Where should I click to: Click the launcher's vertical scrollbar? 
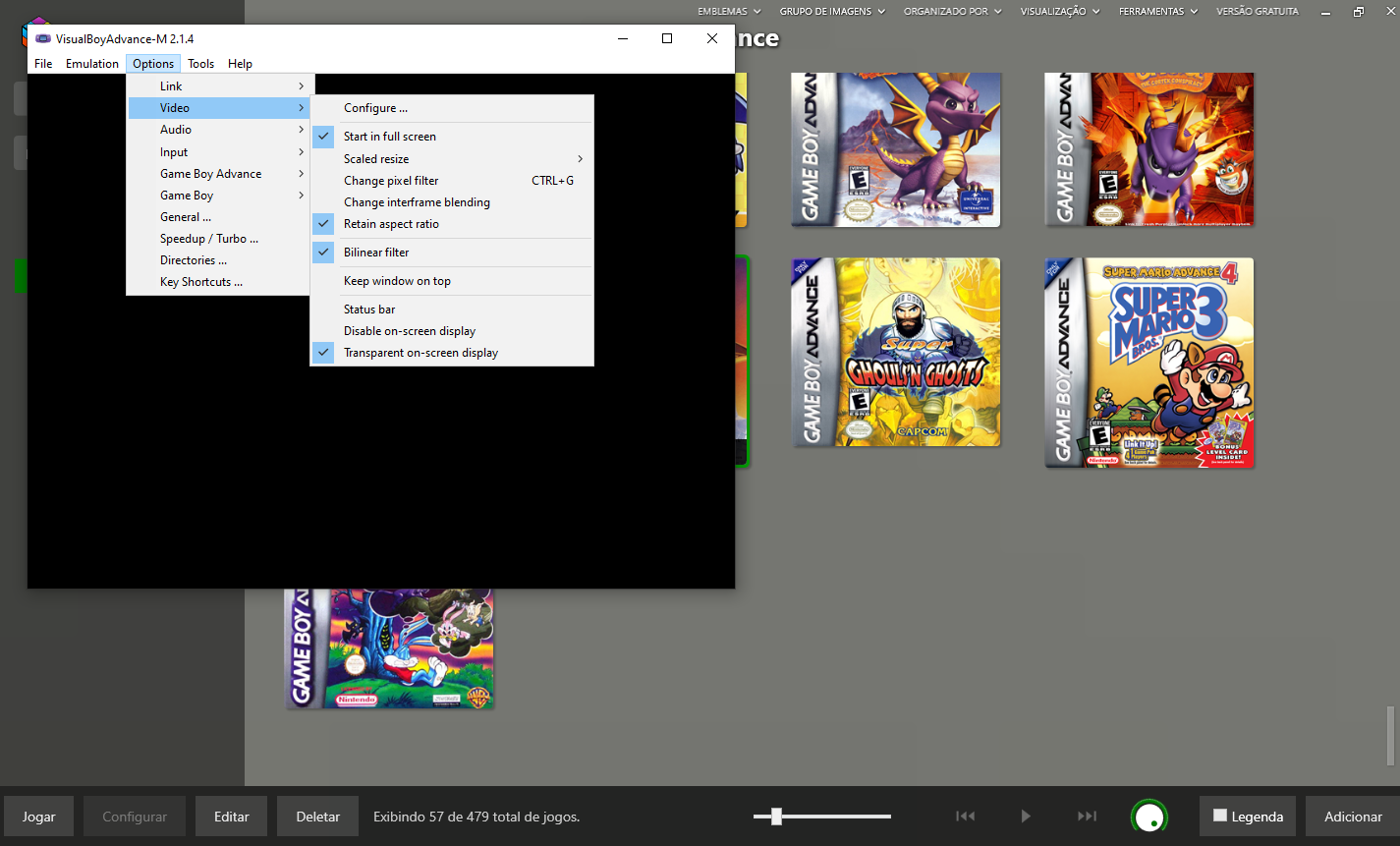pos(1391,735)
